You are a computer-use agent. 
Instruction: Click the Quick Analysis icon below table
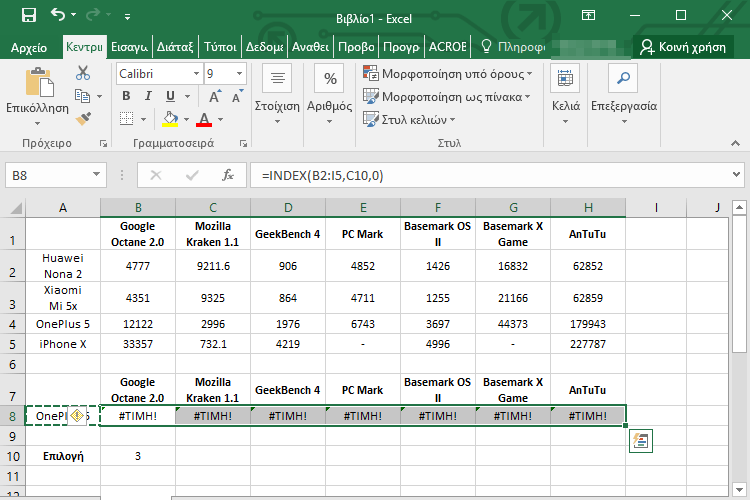pyautogui.click(x=640, y=441)
